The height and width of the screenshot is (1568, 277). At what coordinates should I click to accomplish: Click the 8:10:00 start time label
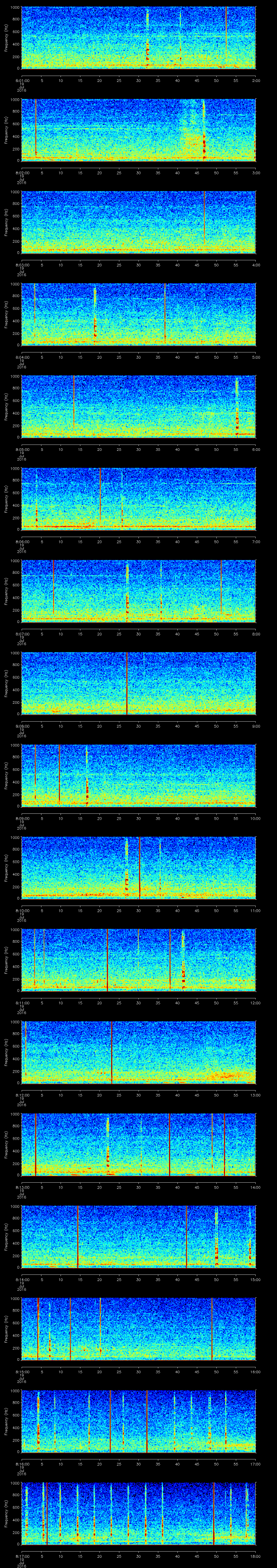pyautogui.click(x=22, y=910)
